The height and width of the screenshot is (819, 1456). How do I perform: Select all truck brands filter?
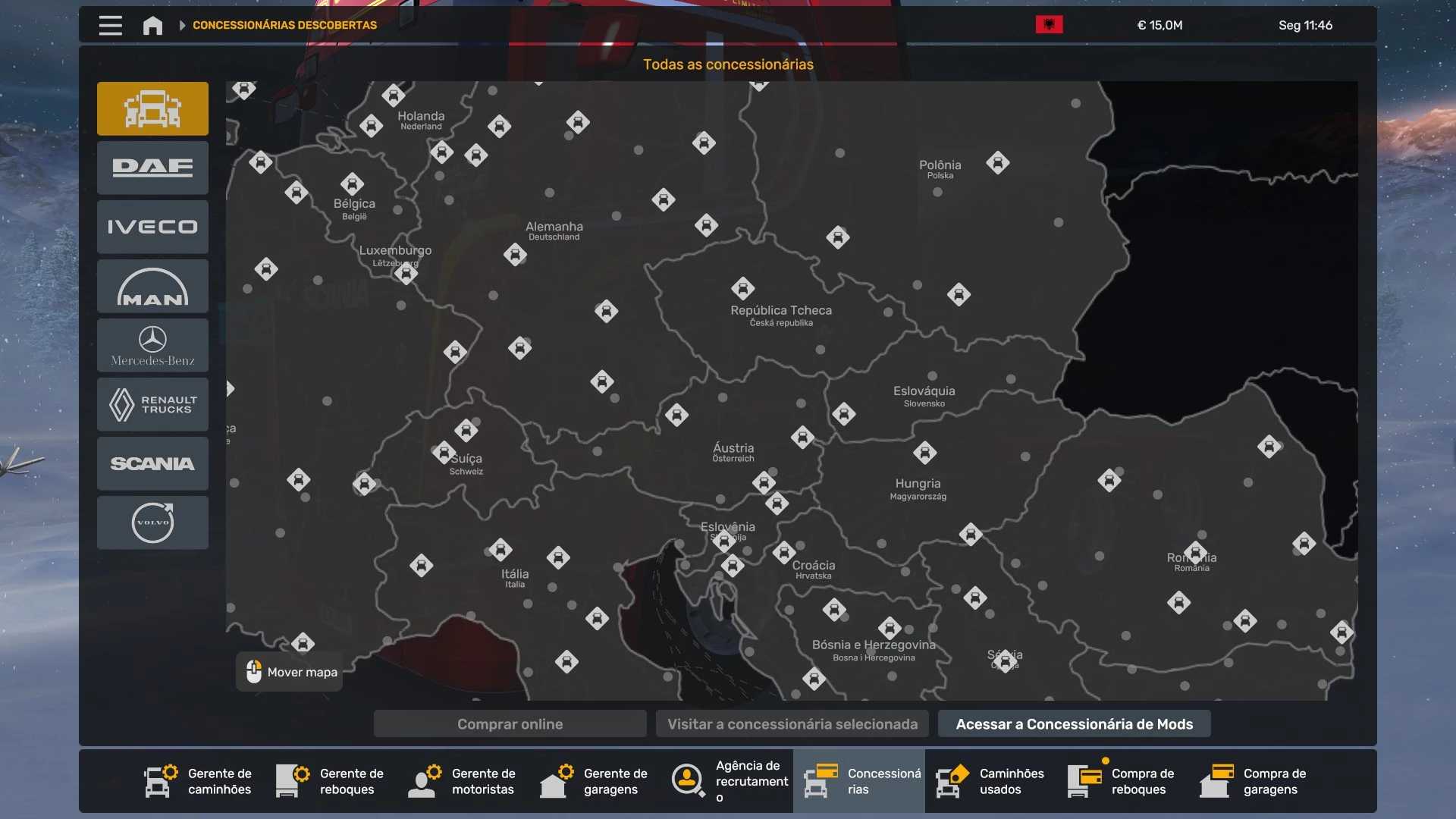tap(152, 108)
